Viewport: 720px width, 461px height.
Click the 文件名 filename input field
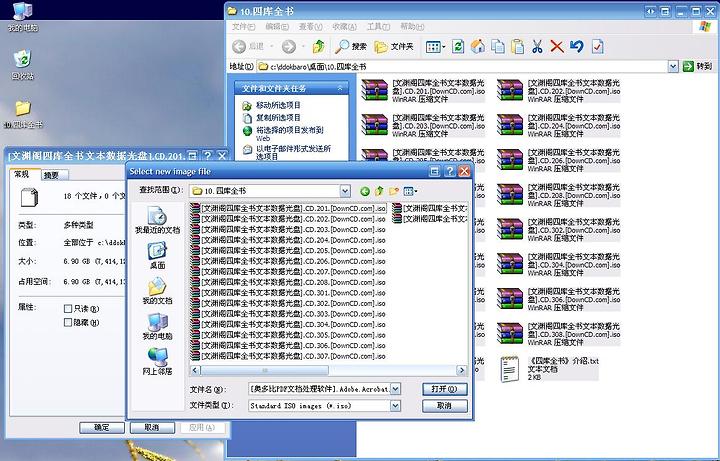coord(319,389)
